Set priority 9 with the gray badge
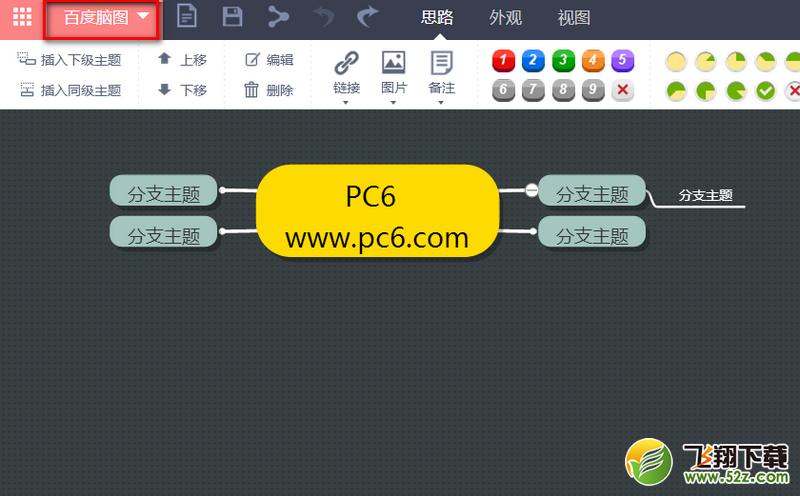The image size is (800, 496). click(592, 90)
